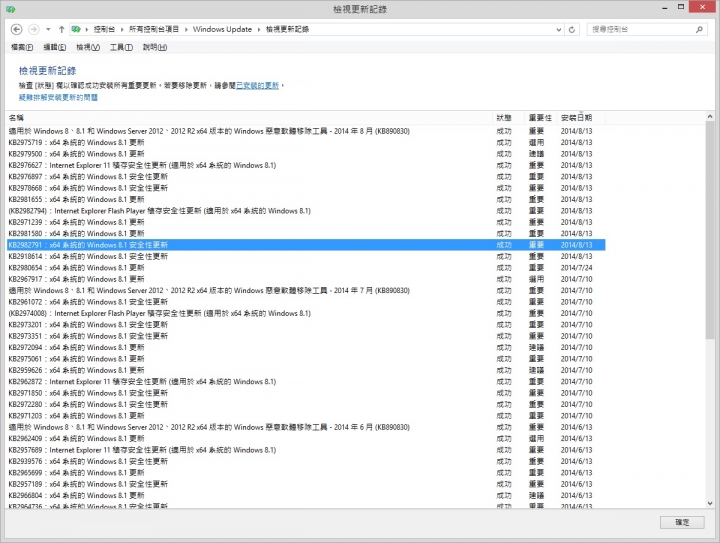
Task: Sort by the 安裝日期 column header
Action: click(x=581, y=118)
